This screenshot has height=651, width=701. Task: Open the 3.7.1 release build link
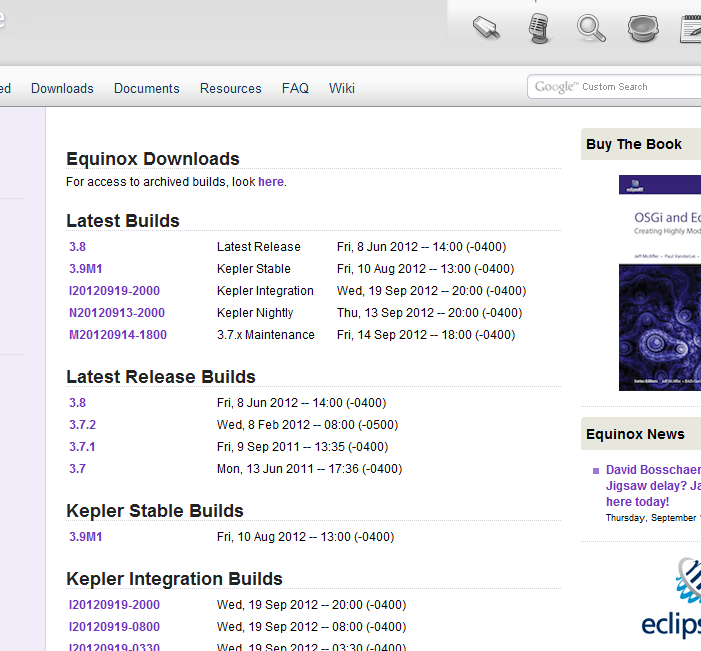coord(82,447)
